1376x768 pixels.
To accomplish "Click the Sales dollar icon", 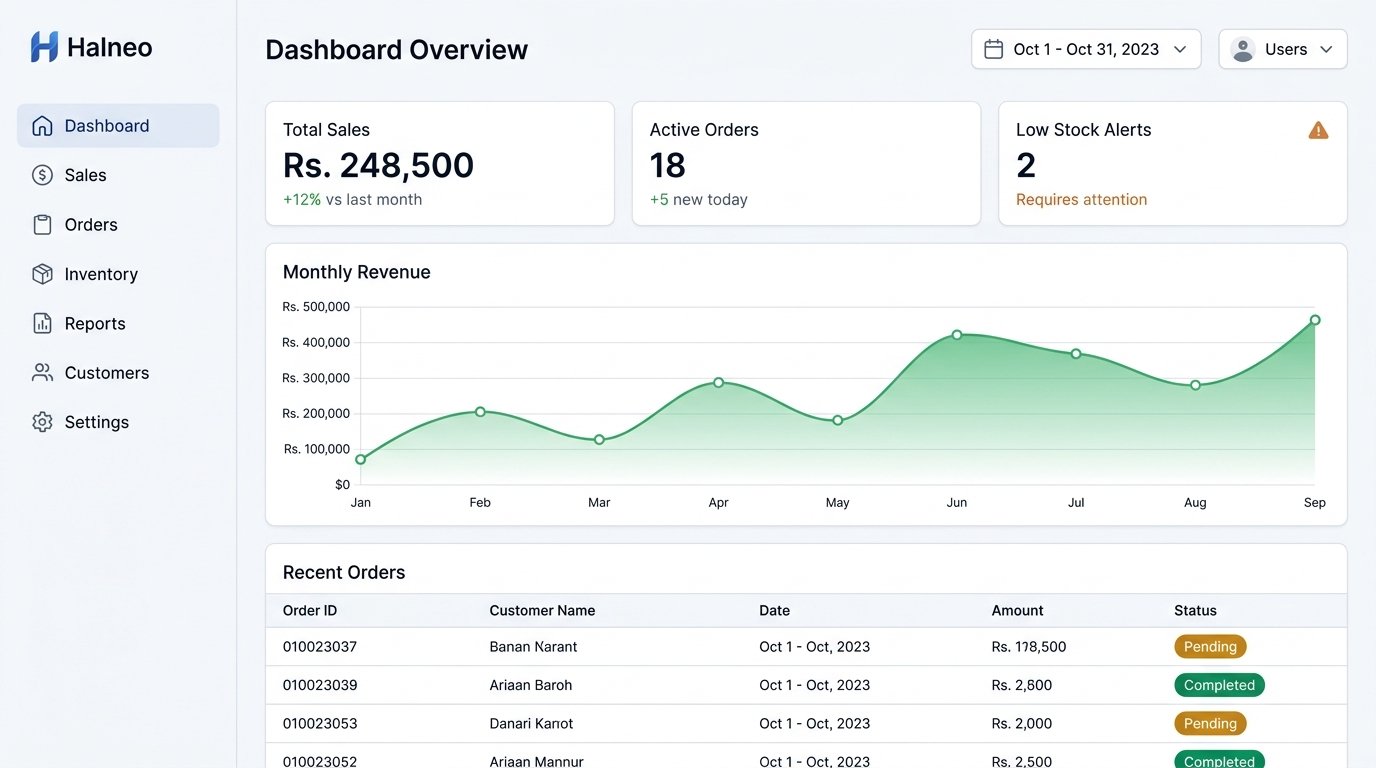I will 42,175.
